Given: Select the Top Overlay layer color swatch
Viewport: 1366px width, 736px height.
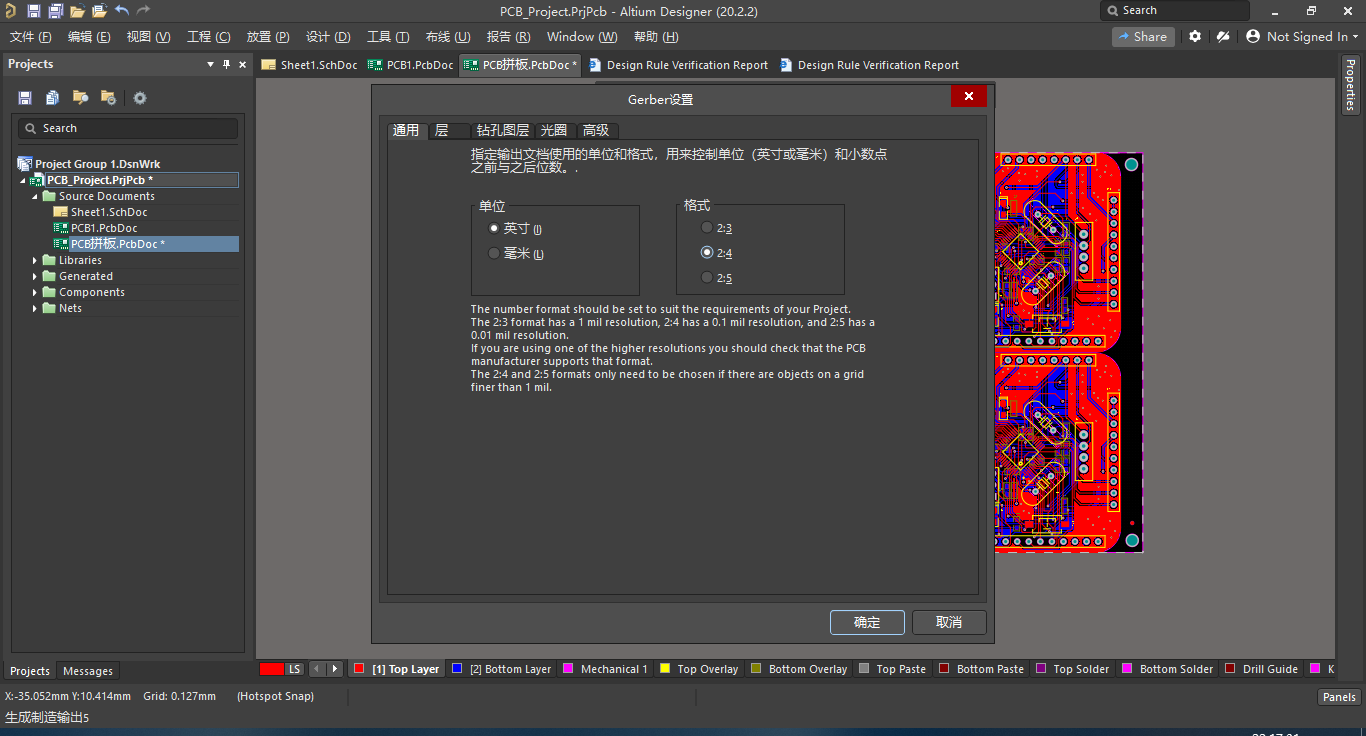Looking at the screenshot, I should click(665, 668).
